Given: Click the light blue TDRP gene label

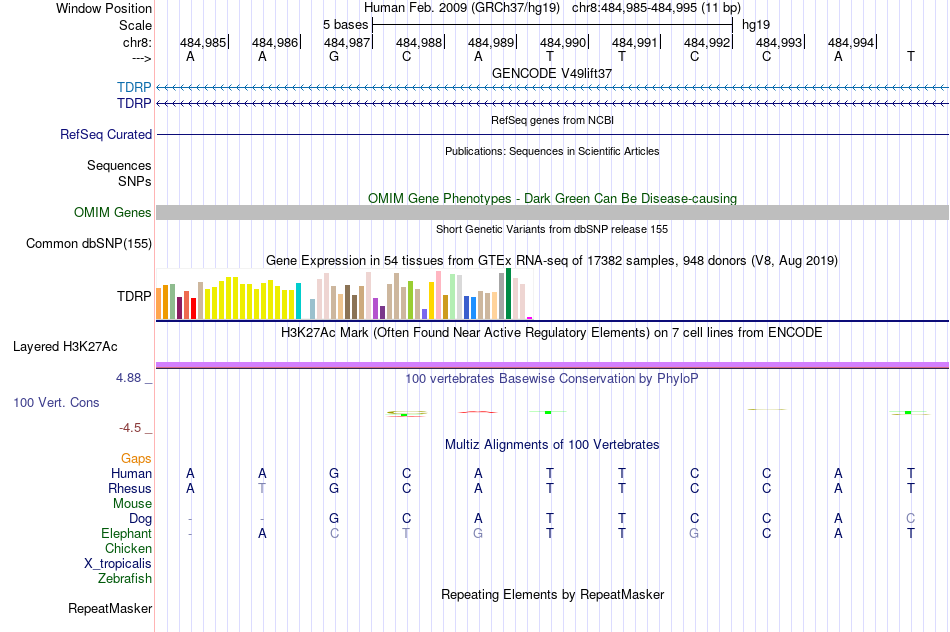Looking at the screenshot, I should (x=134, y=87).
